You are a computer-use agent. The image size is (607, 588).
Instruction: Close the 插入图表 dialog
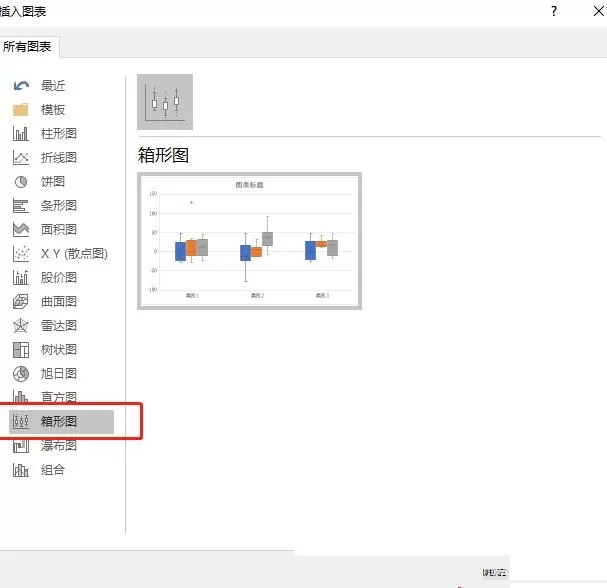pos(599,11)
